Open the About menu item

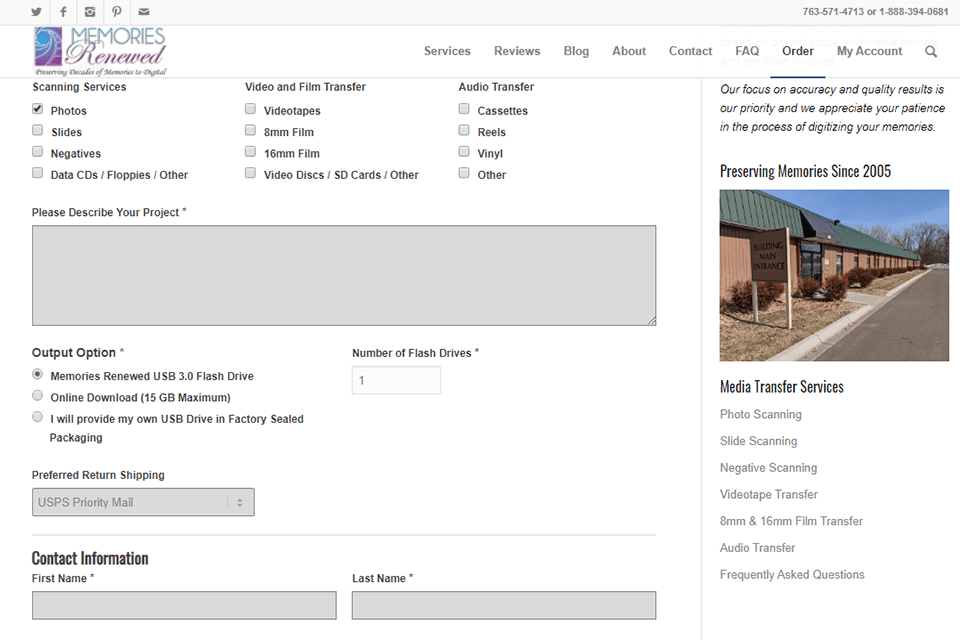(x=629, y=51)
